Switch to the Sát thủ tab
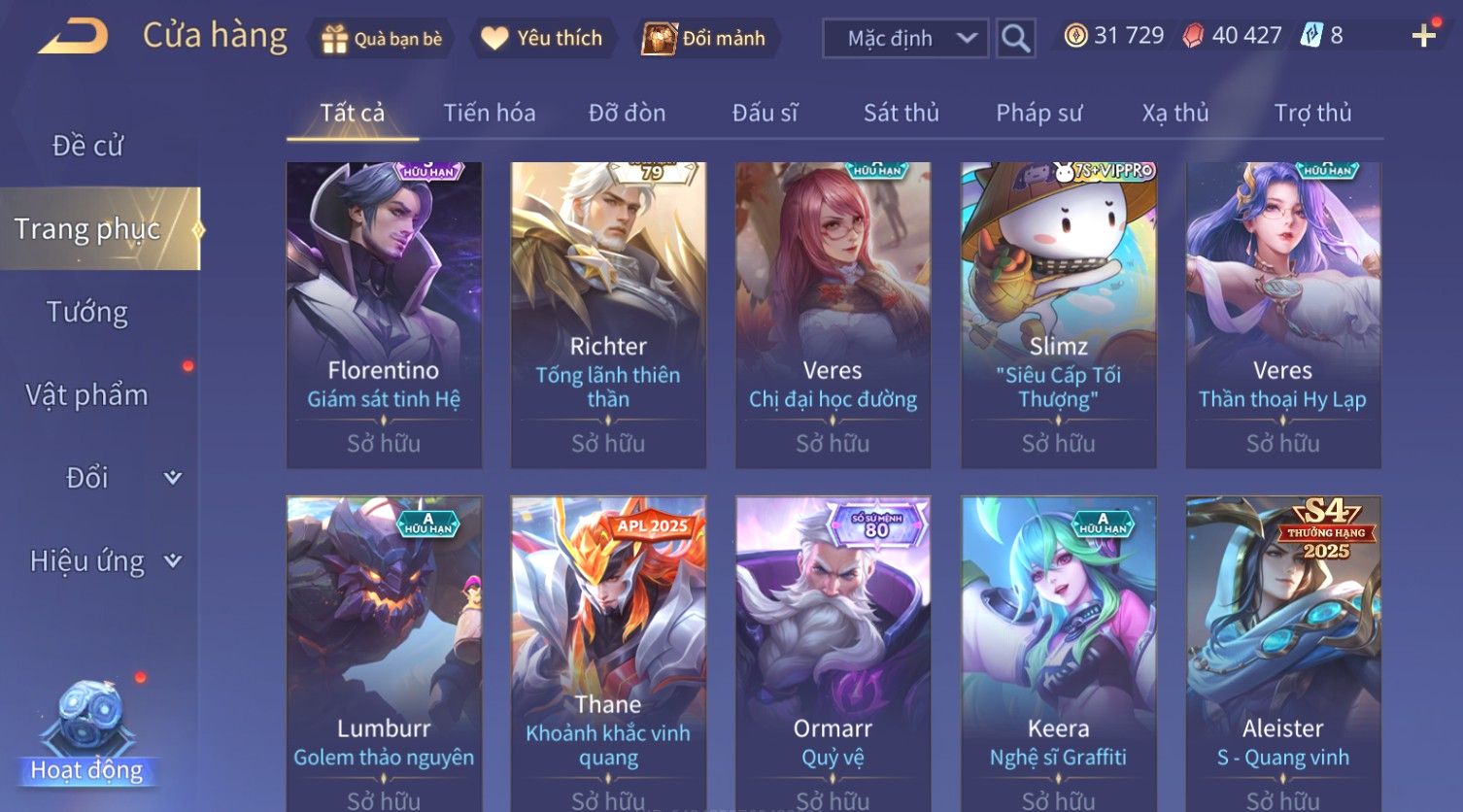This screenshot has width=1463, height=812. tap(901, 113)
